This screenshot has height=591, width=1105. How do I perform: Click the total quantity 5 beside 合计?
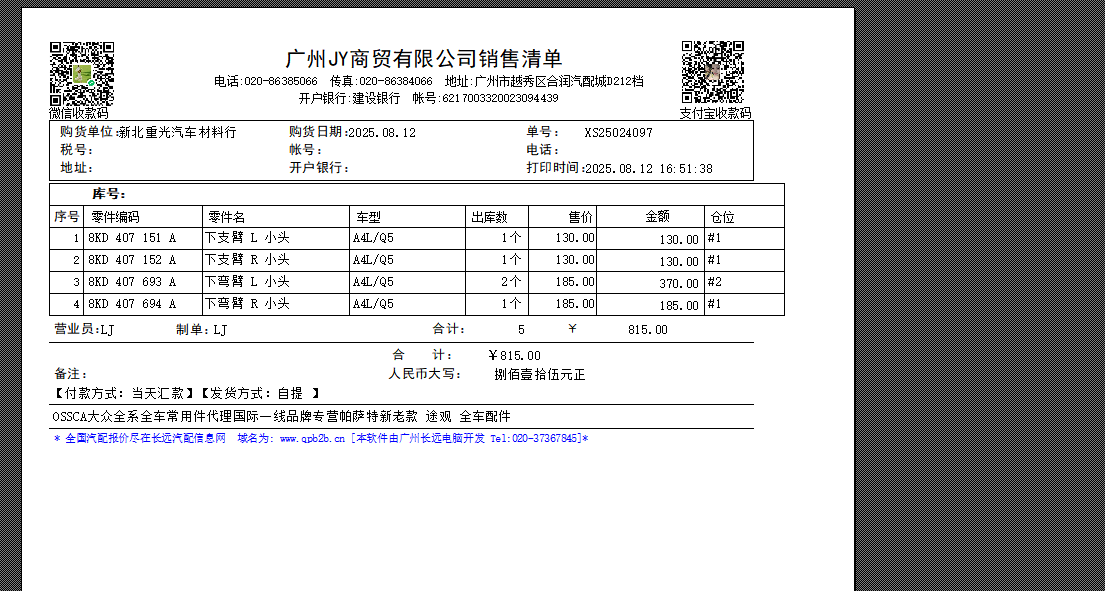point(521,330)
